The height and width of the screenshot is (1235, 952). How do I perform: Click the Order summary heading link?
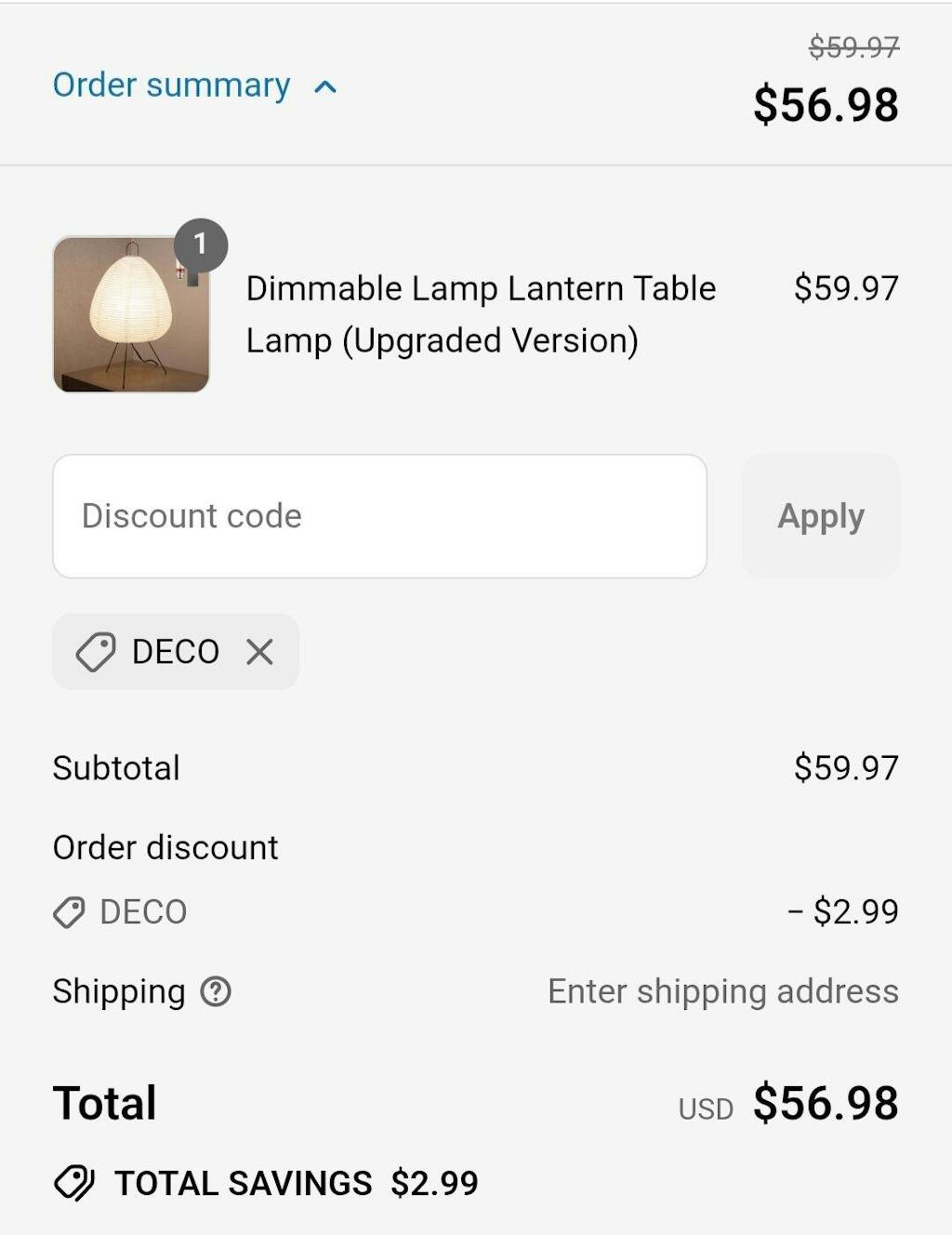pos(171,86)
